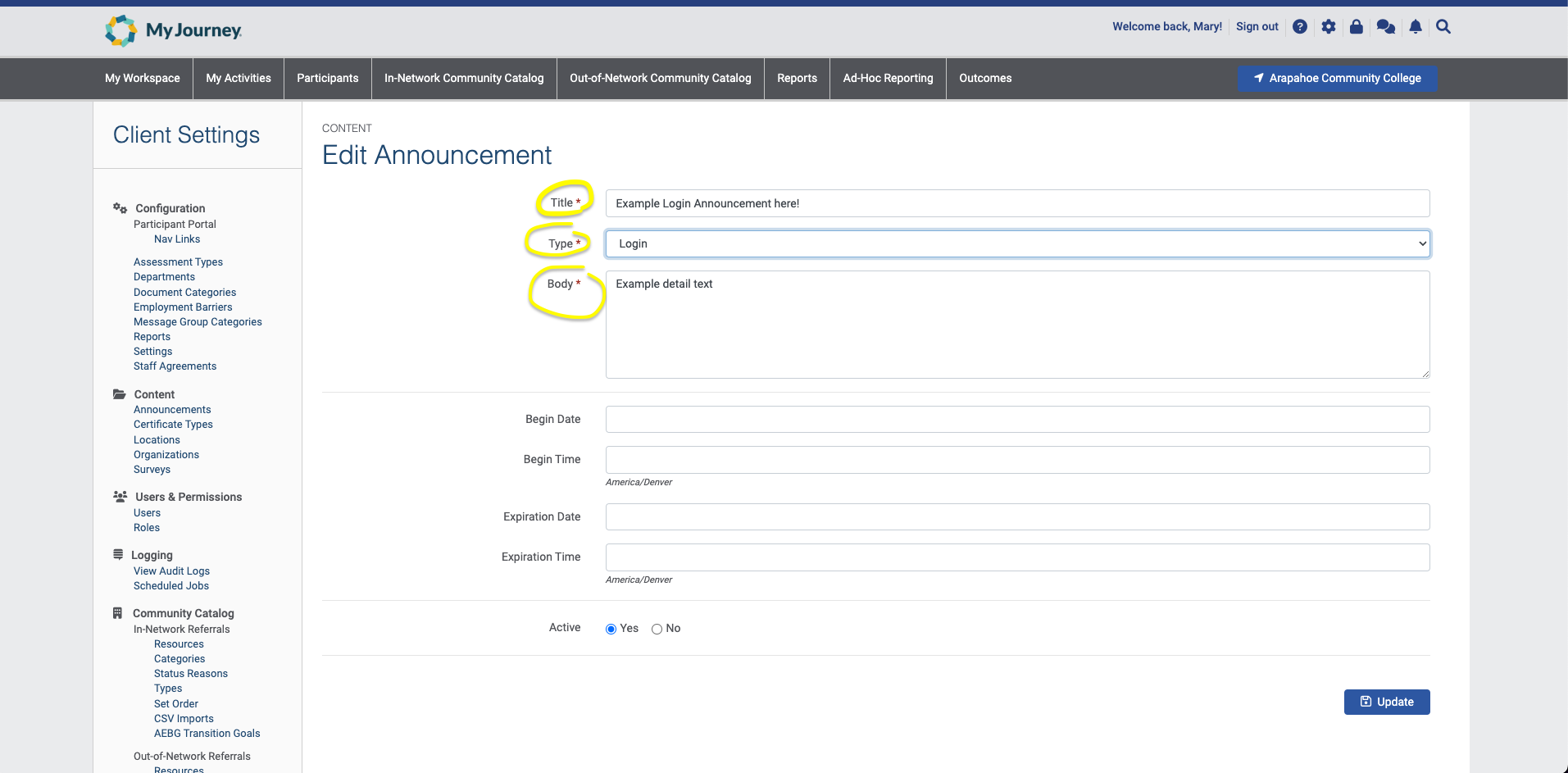Go to Ad-Hoc Reporting menu
The width and height of the screenshot is (1568, 773).
[888, 78]
